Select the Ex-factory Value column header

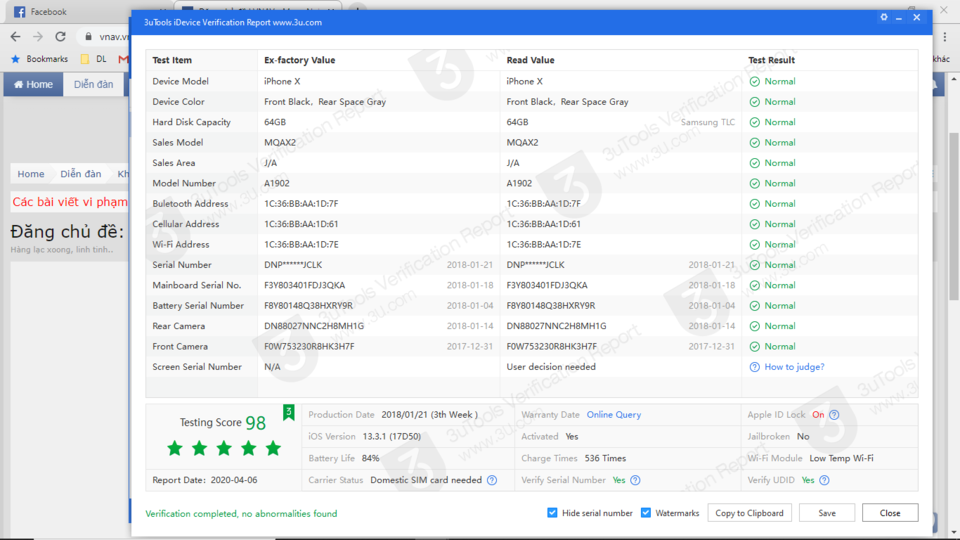click(299, 60)
